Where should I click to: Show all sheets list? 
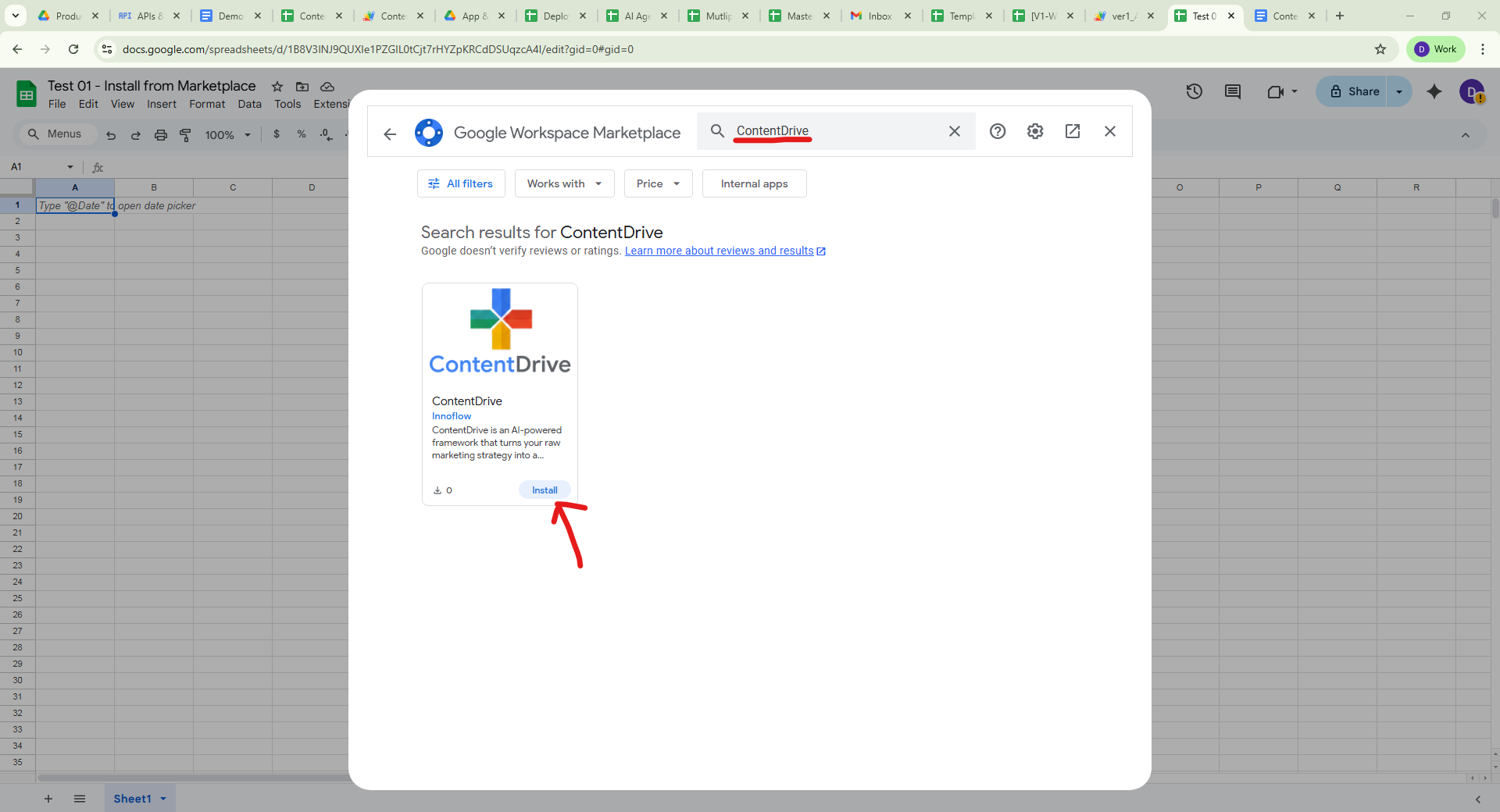(x=80, y=799)
